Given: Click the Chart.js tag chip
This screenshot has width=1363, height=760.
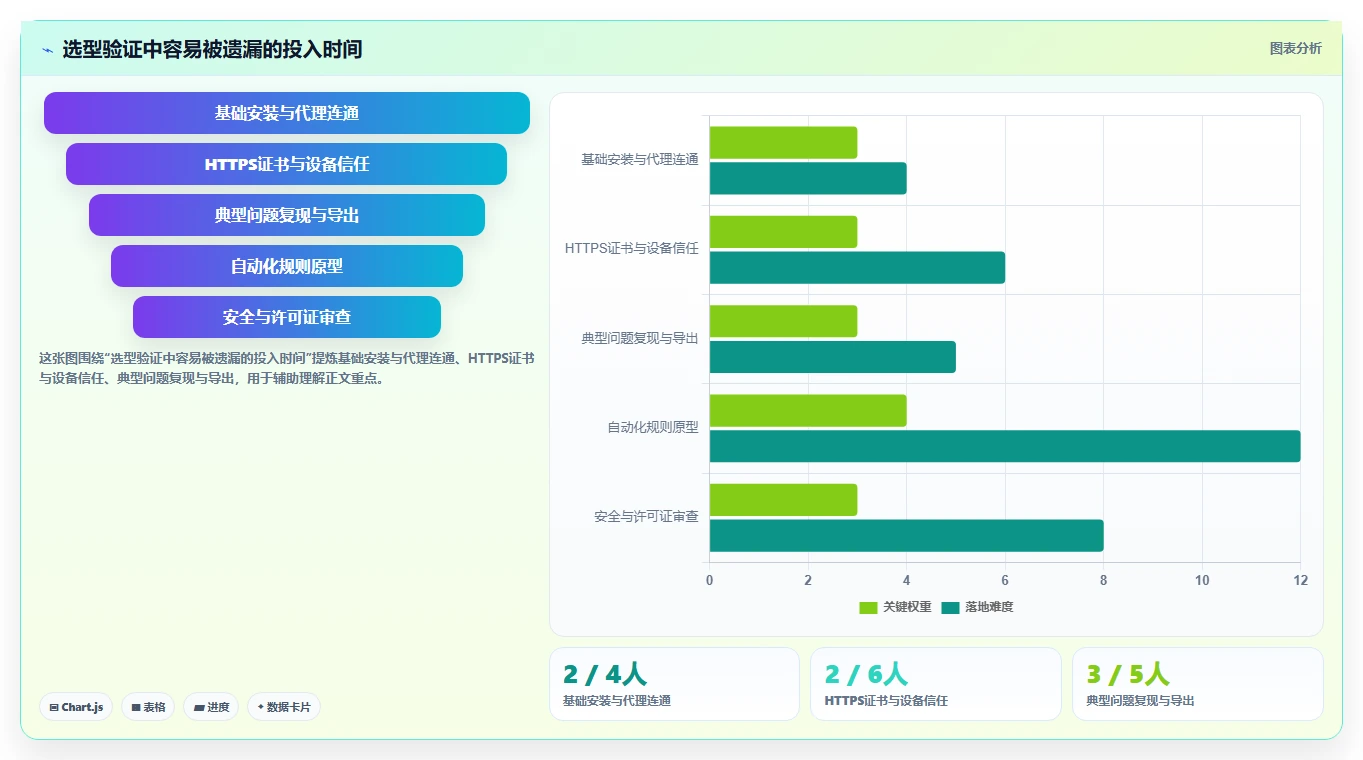Looking at the screenshot, I should (x=77, y=707).
